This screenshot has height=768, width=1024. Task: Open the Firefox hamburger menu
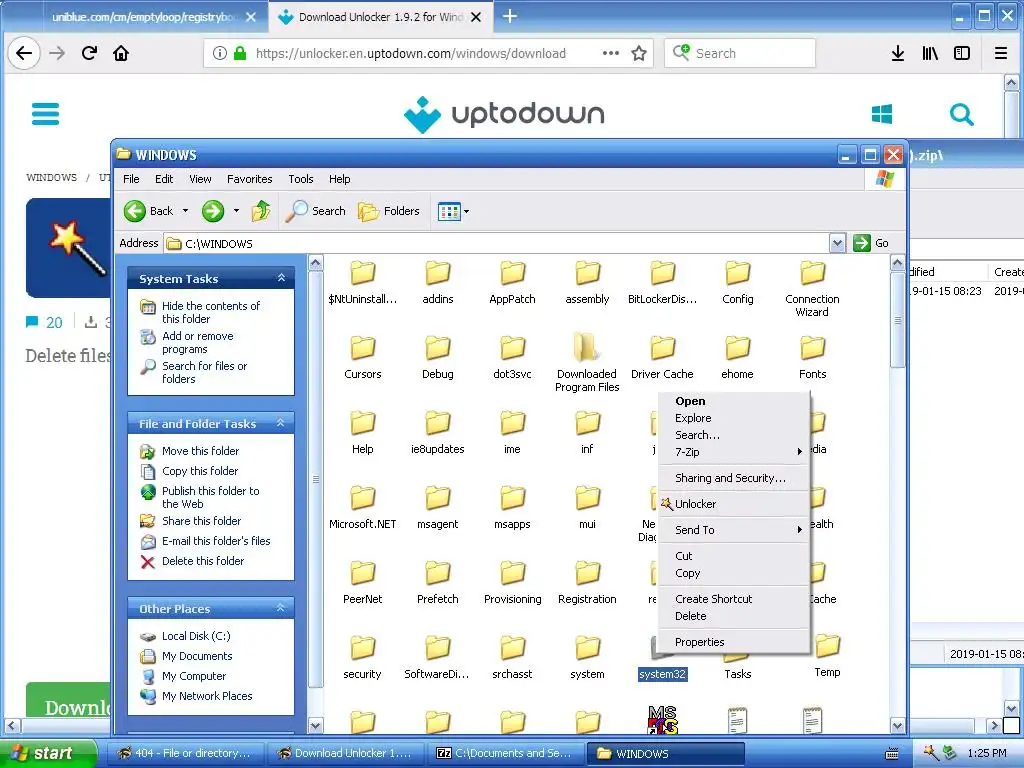[1000, 53]
